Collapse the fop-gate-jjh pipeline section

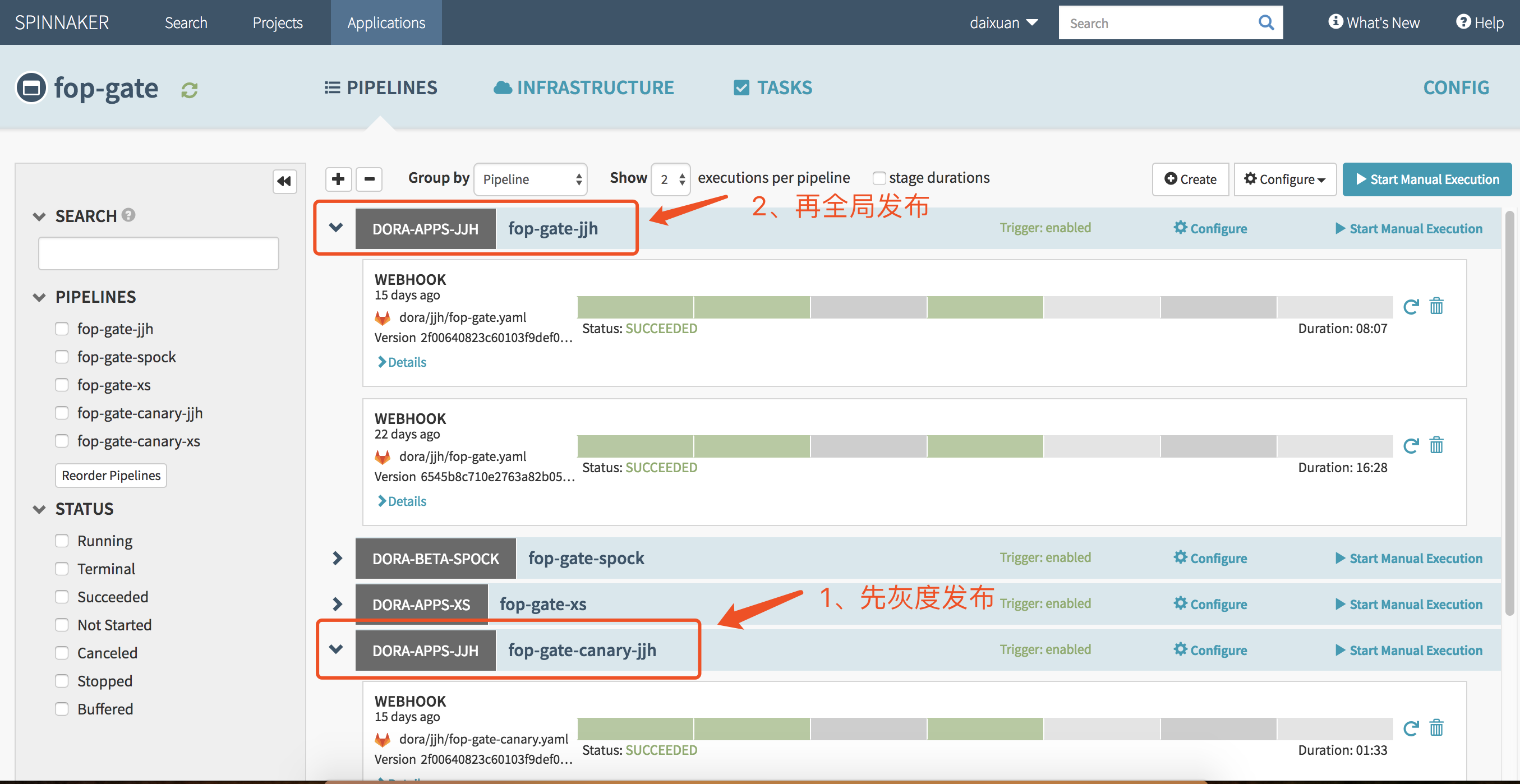[x=336, y=228]
